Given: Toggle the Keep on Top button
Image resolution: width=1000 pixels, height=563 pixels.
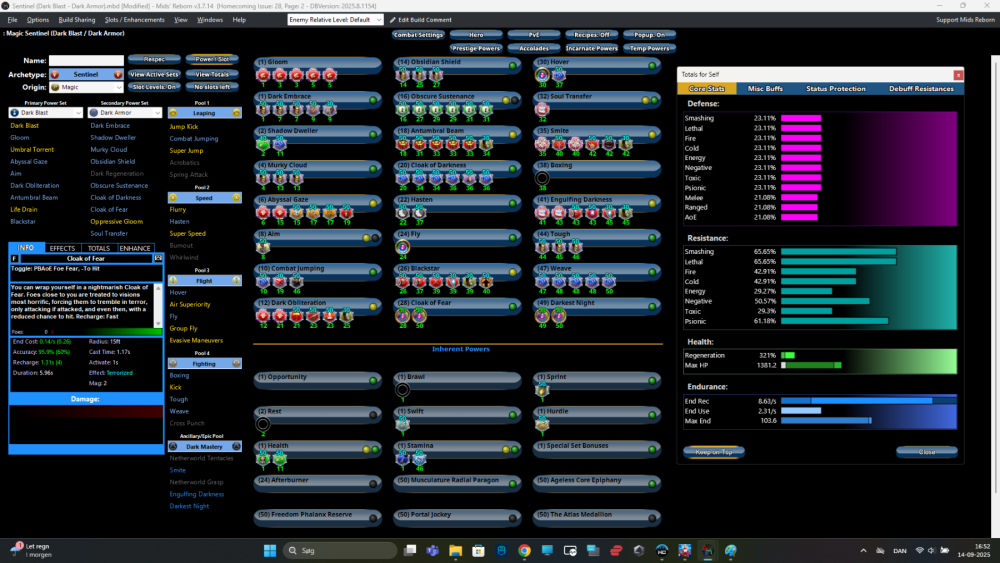Looking at the screenshot, I should [x=712, y=452].
